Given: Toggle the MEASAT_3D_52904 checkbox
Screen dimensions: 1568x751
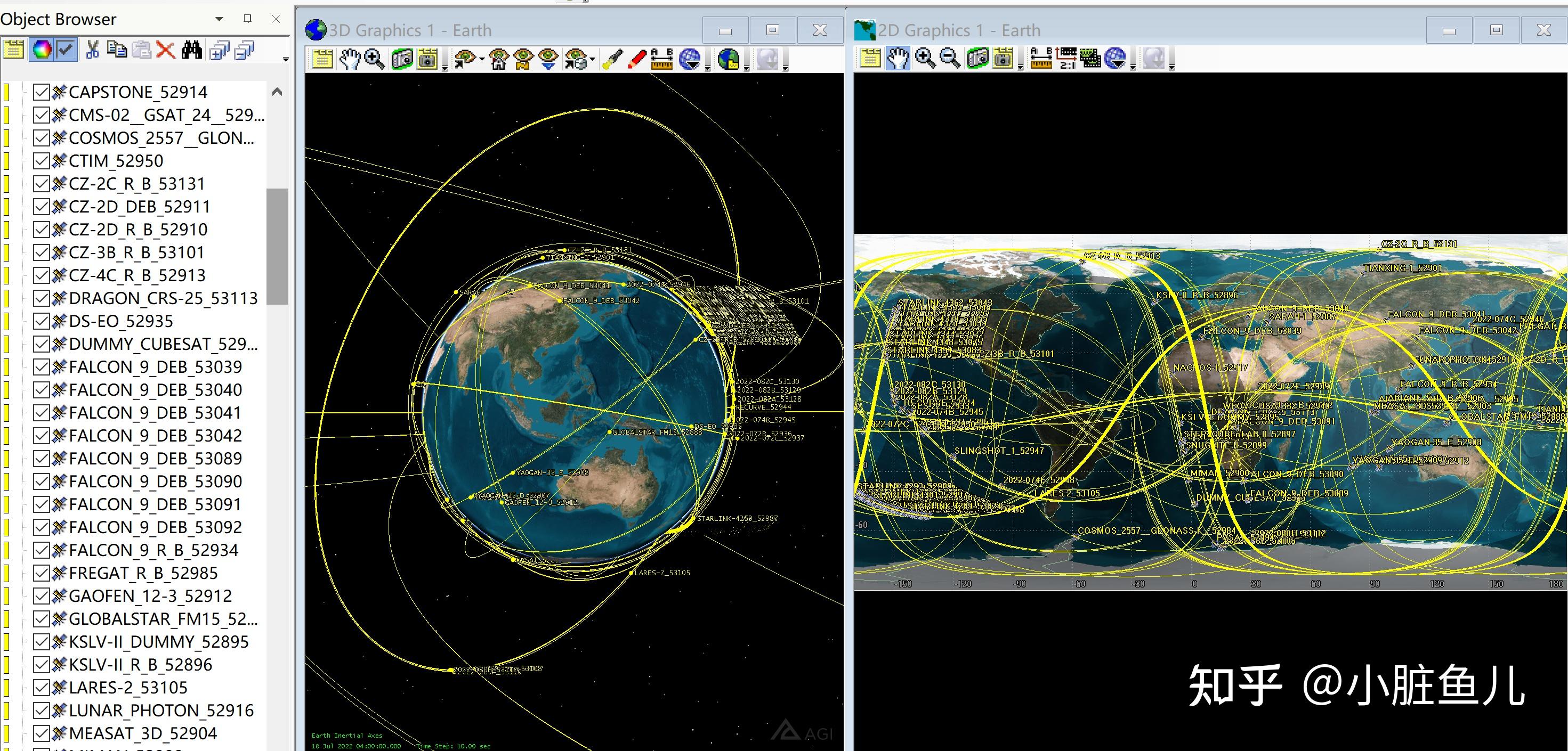Looking at the screenshot, I should (42, 733).
